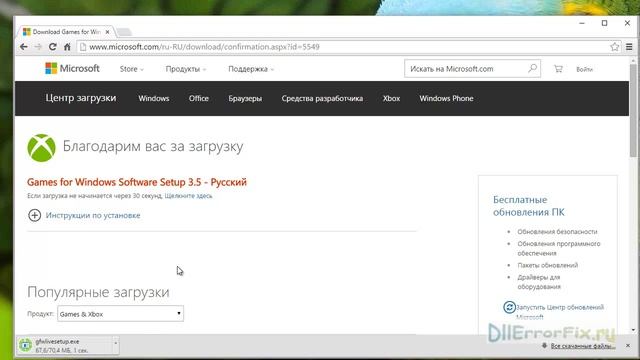Open the browser home page icon
Image resolution: width=640 pixels, height=360 pixels.
point(67,47)
